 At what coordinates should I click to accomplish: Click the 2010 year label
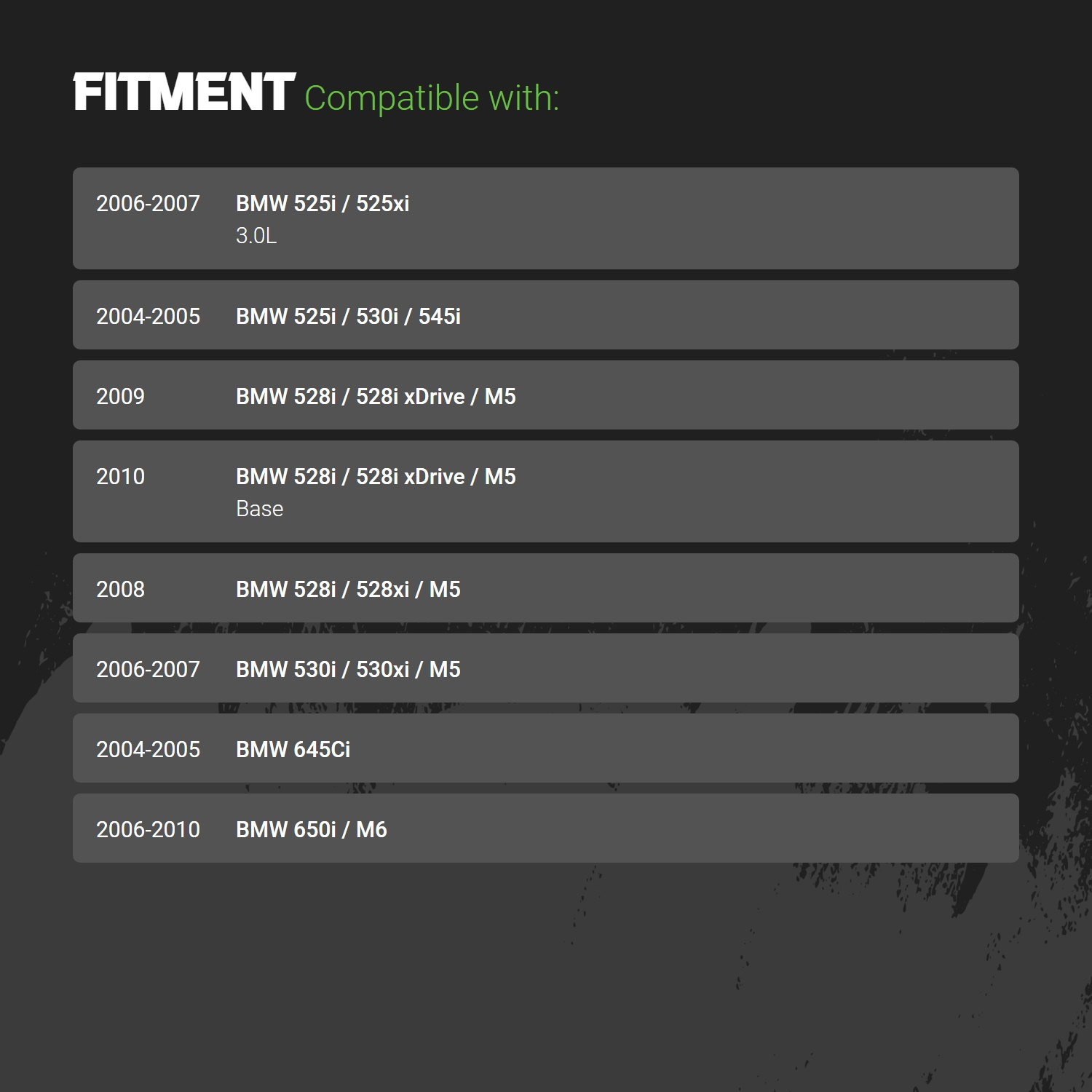click(x=120, y=476)
